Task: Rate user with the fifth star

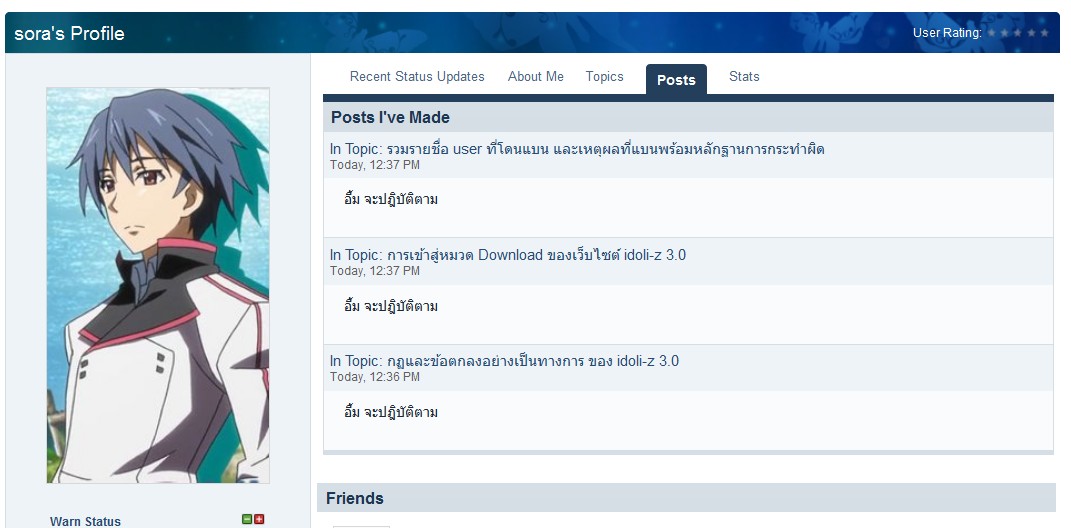Action: coord(1044,33)
